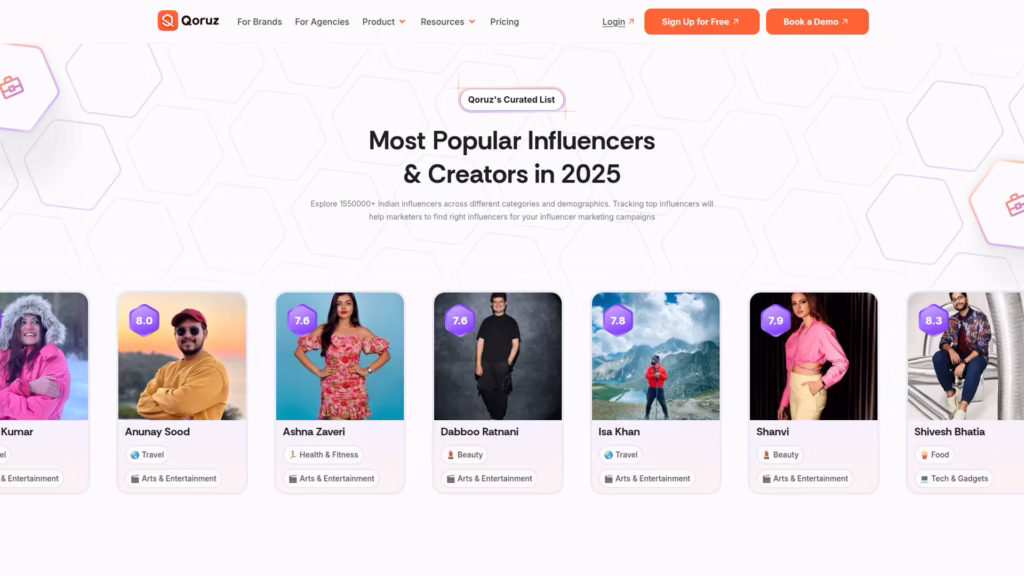Click Shanvi's 7.9 score badge

click(x=776, y=321)
